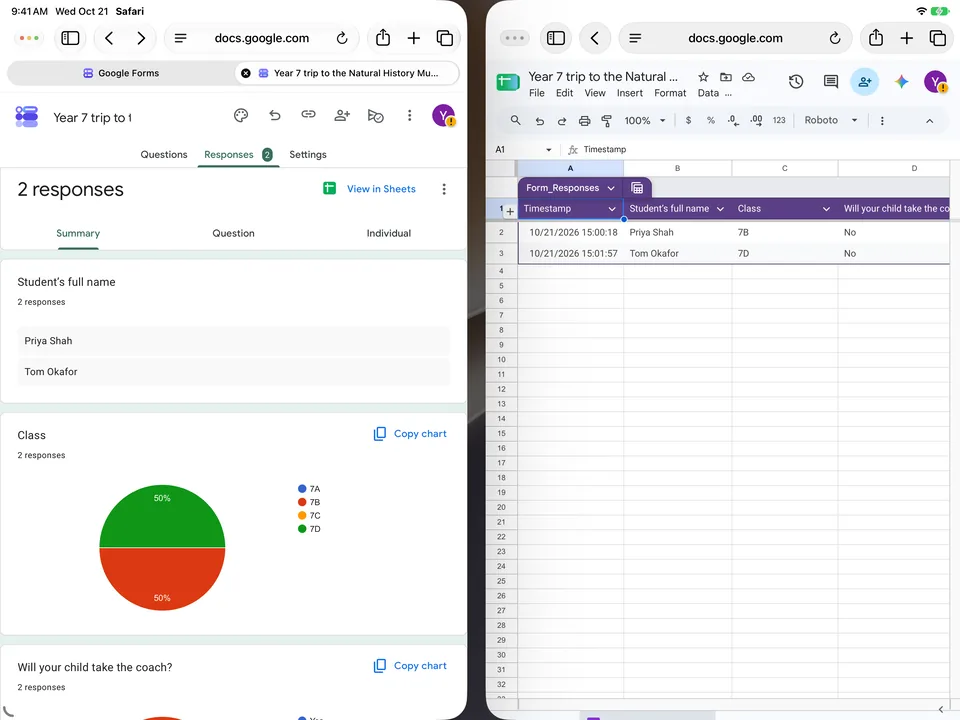This screenshot has width=960, height=720.
Task: Format as percent in Sheets toolbar
Action: pos(711,120)
